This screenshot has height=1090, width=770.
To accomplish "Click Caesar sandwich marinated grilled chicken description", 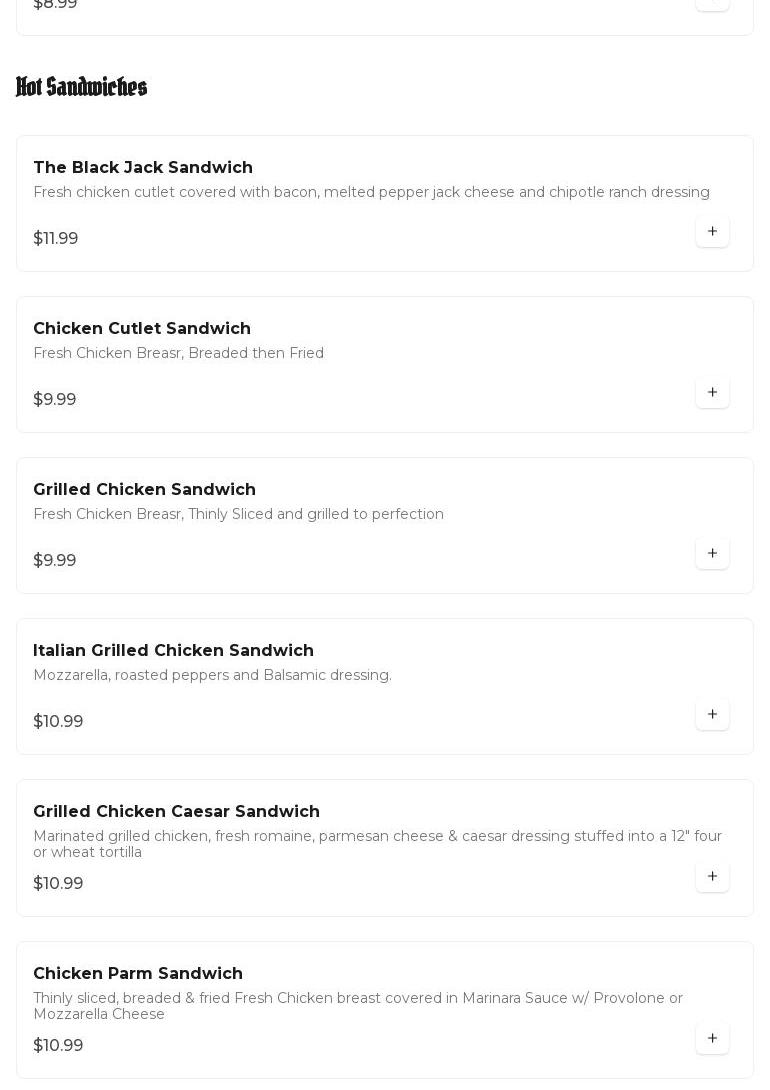I will [377, 843].
